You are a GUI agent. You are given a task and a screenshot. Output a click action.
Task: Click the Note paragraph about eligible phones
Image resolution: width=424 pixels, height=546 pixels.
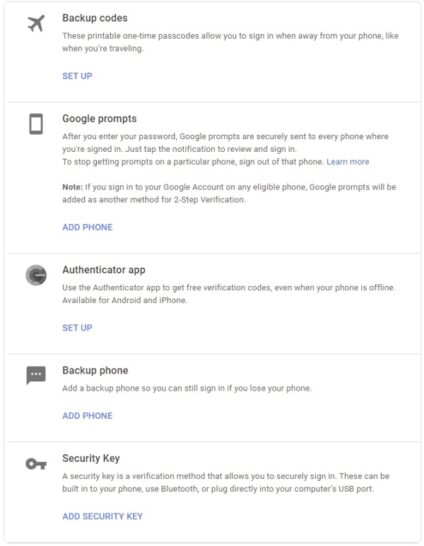tap(229, 193)
